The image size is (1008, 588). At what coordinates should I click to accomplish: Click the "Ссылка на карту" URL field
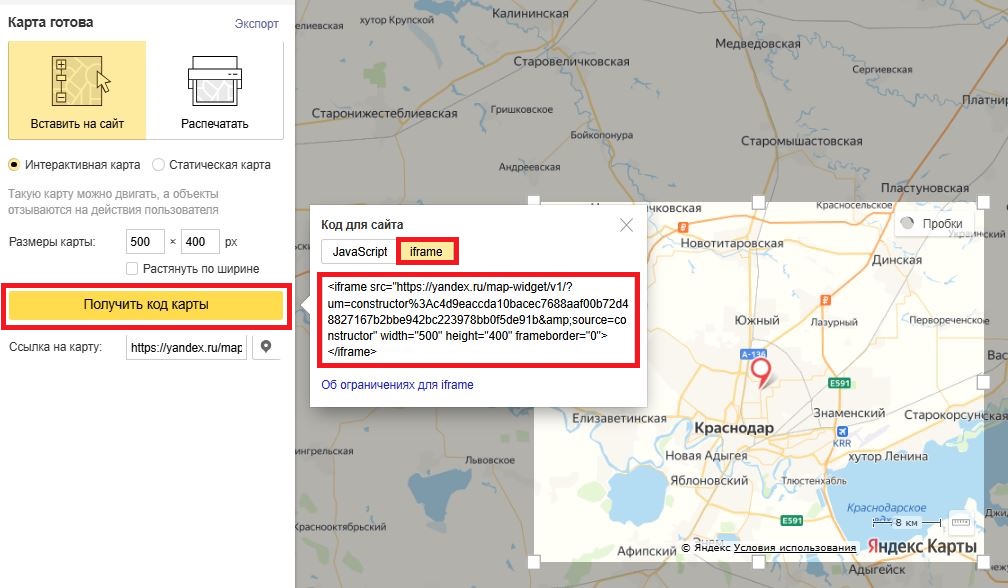pyautogui.click(x=186, y=348)
